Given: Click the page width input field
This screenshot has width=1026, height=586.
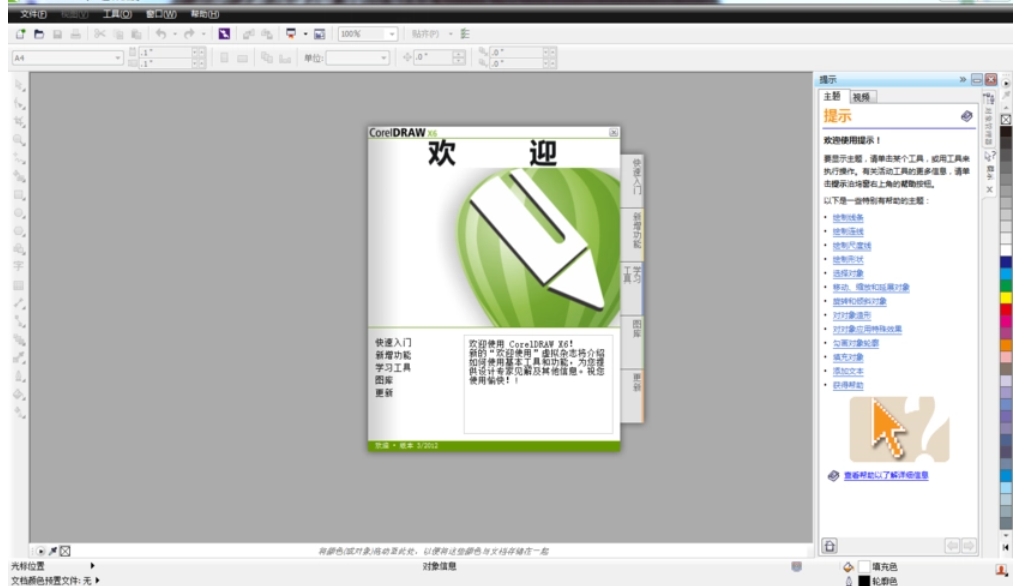Looking at the screenshot, I should click(x=166, y=52).
